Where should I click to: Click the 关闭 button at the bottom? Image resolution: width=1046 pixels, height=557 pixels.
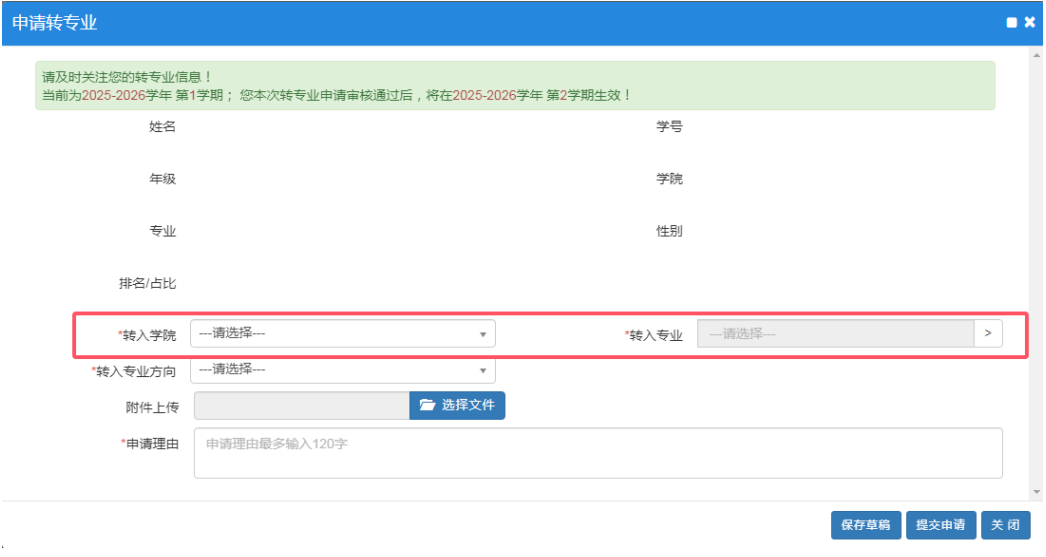pos(1005,525)
